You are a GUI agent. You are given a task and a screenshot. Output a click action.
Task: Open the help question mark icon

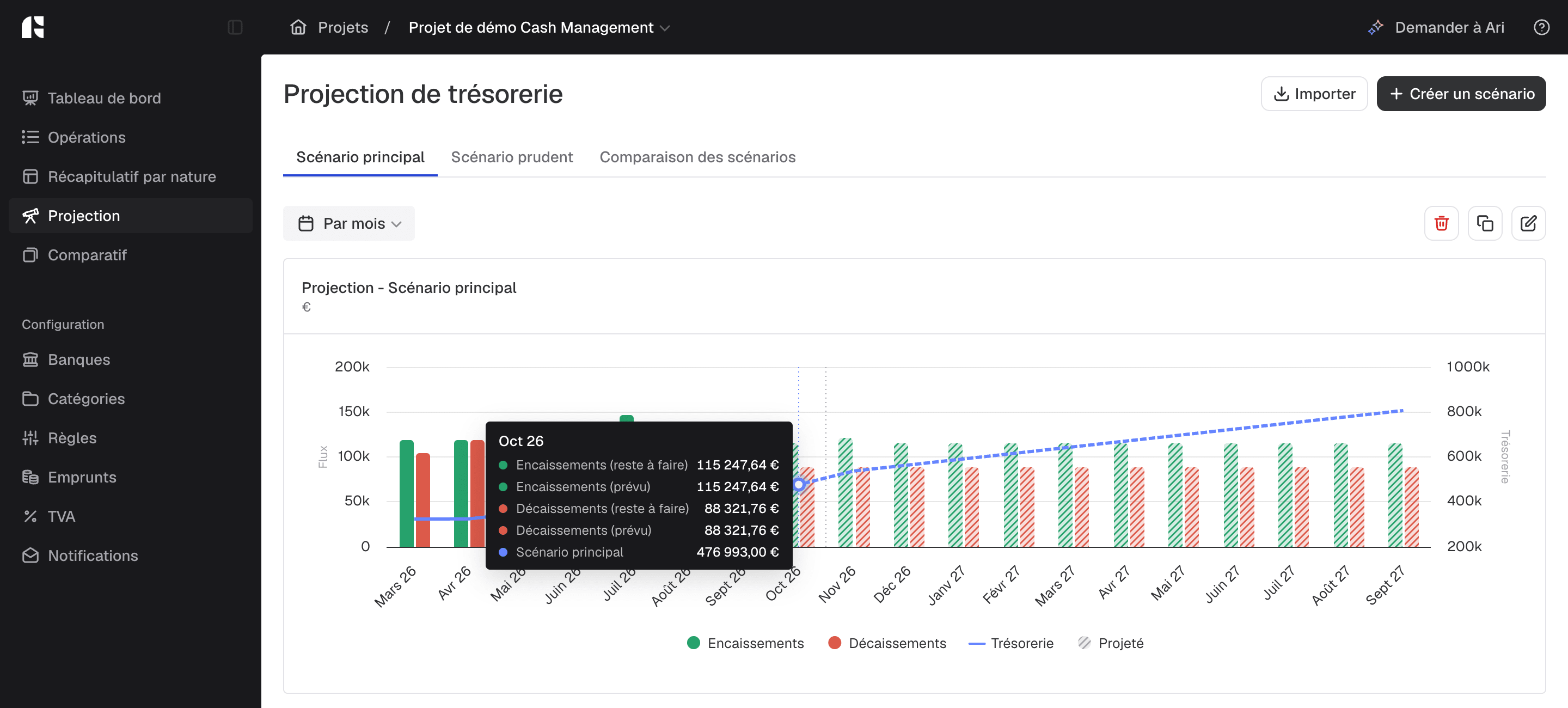[x=1541, y=27]
